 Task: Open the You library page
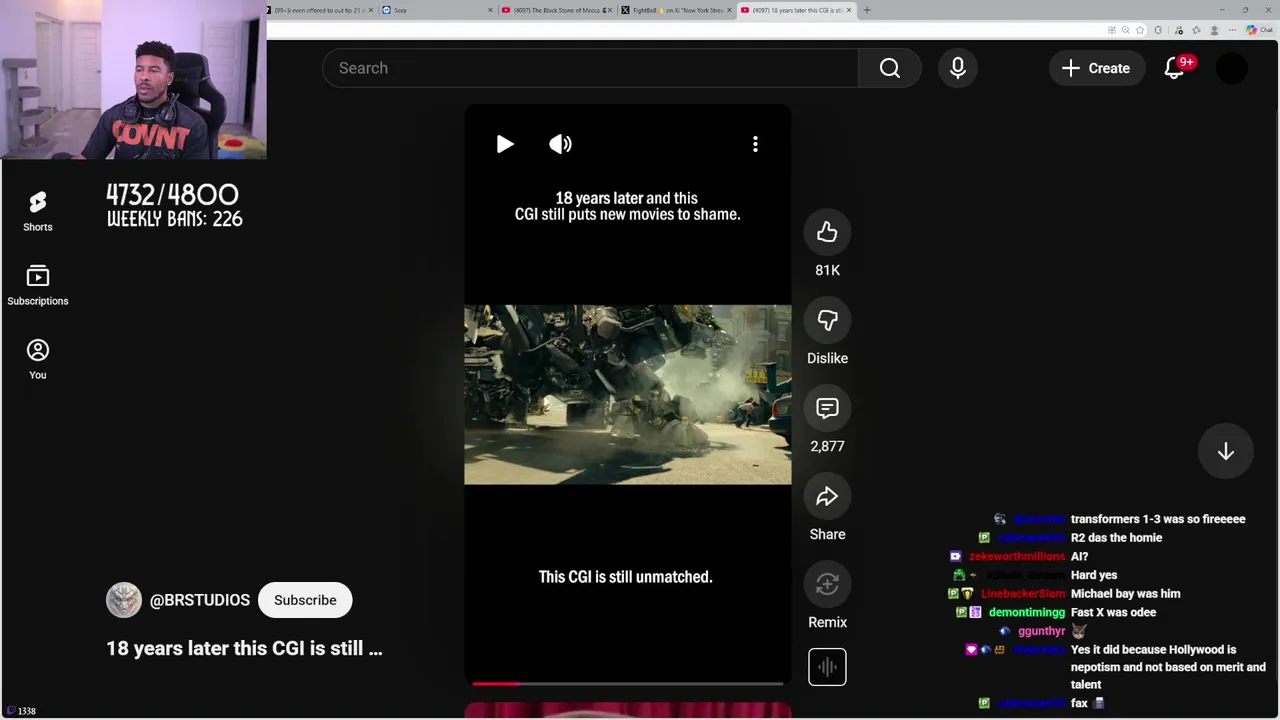[x=38, y=360]
